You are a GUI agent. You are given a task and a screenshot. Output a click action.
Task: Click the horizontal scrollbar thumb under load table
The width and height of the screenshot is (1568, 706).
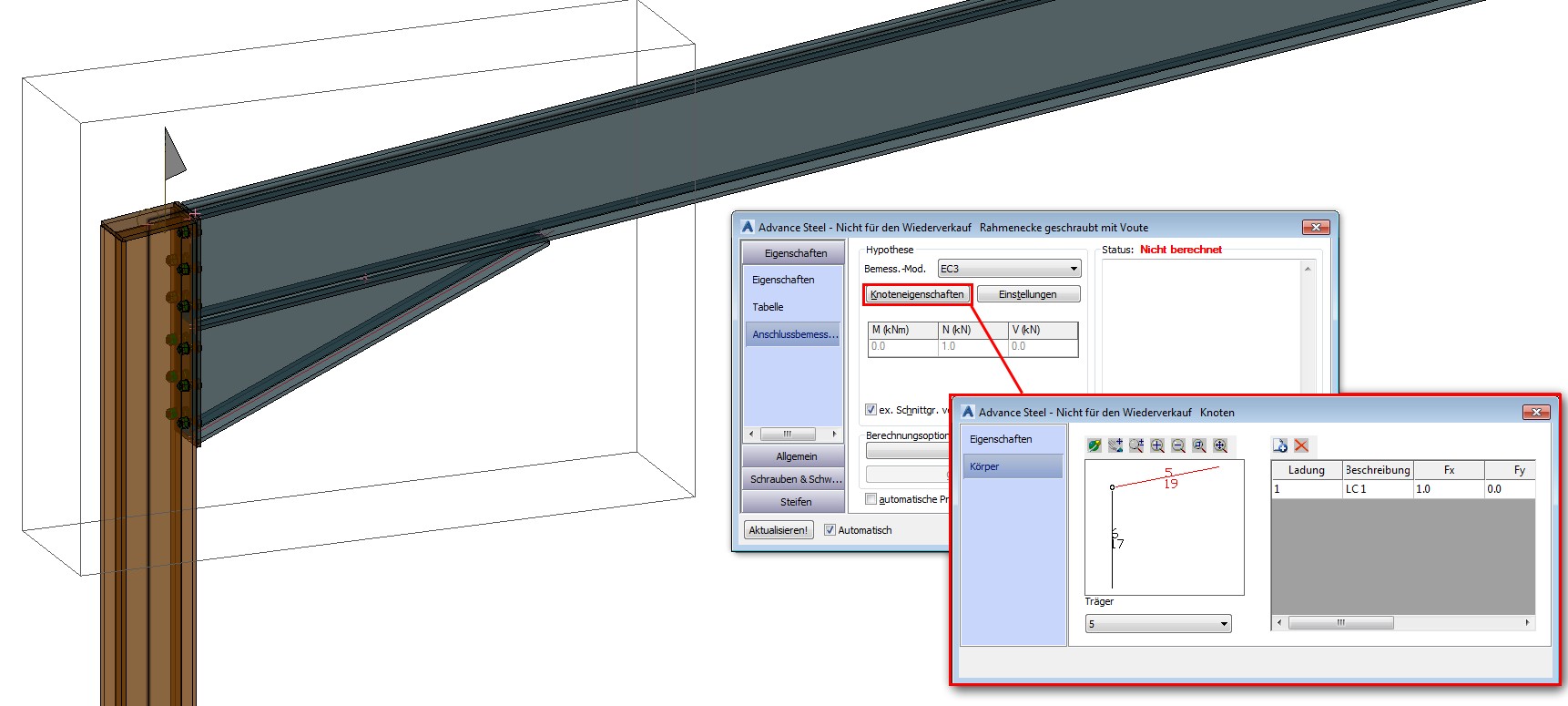pos(1340,623)
